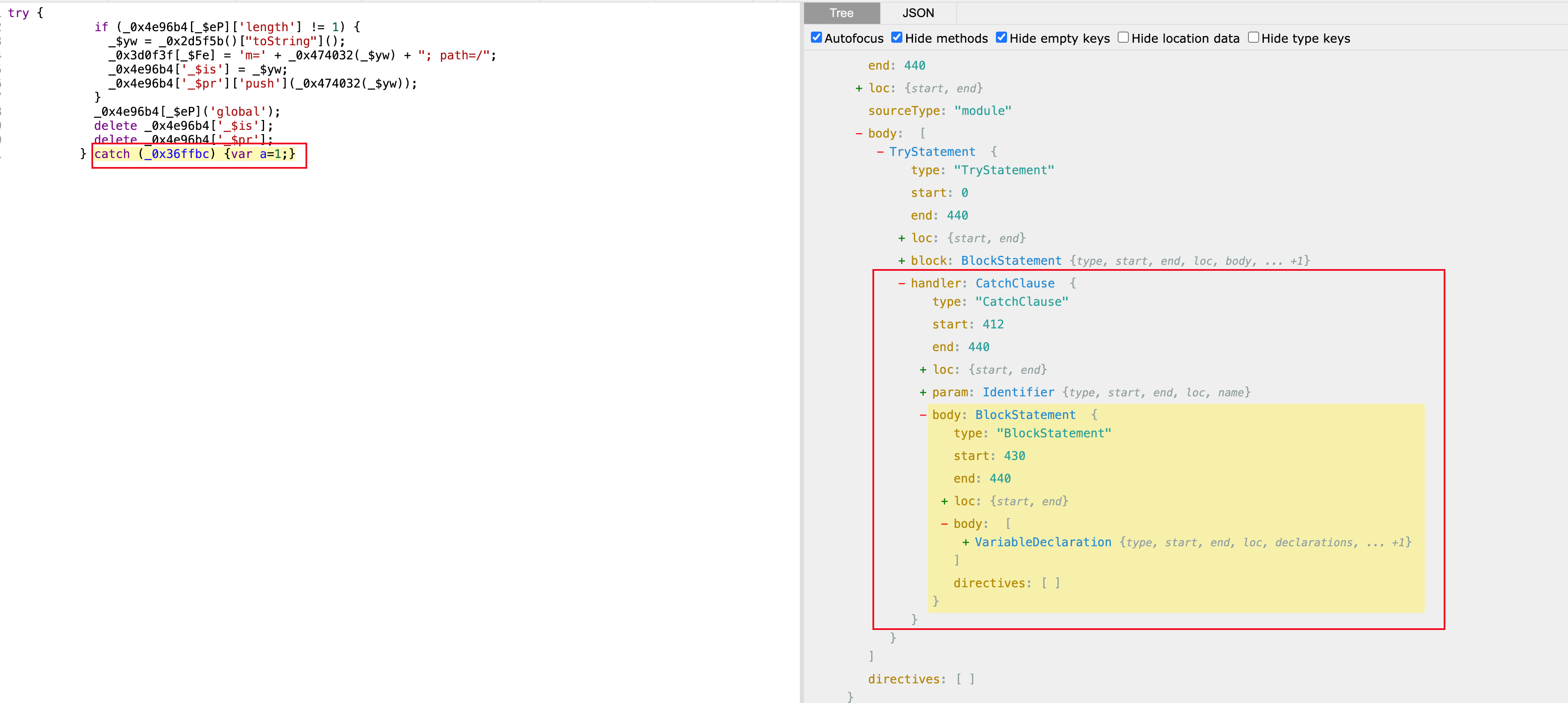
Task: Click the VariableDeclaration type label
Action: pos(1042,542)
